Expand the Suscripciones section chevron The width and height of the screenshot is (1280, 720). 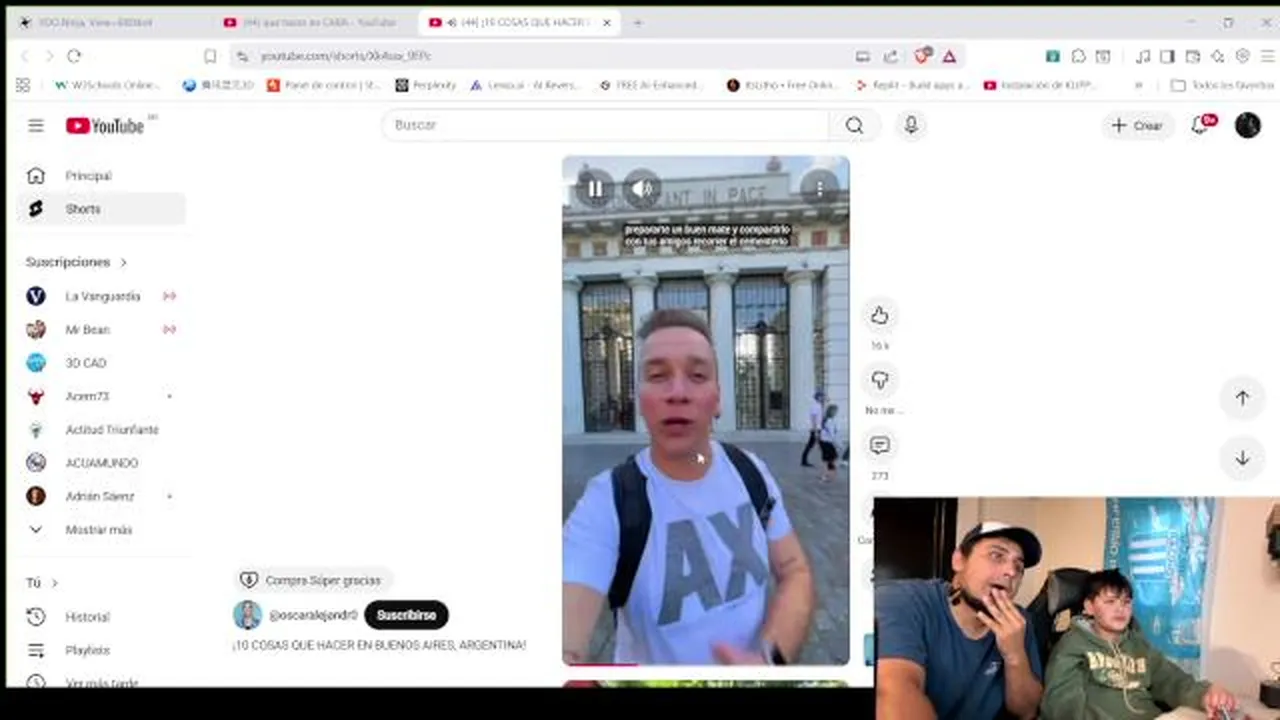(124, 262)
